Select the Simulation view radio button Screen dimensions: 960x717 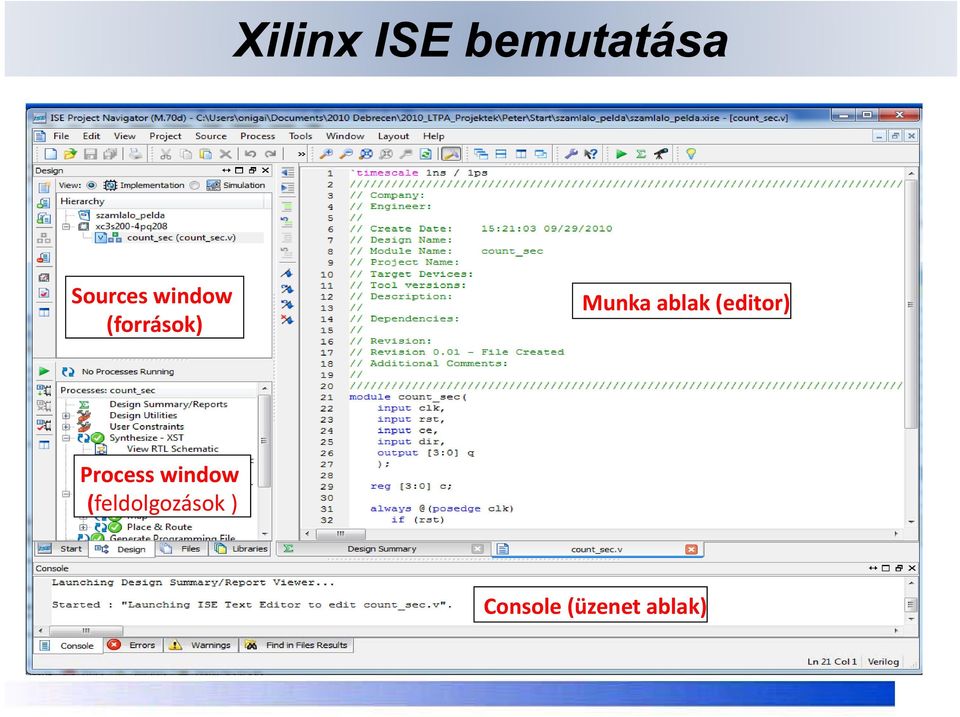195,185
